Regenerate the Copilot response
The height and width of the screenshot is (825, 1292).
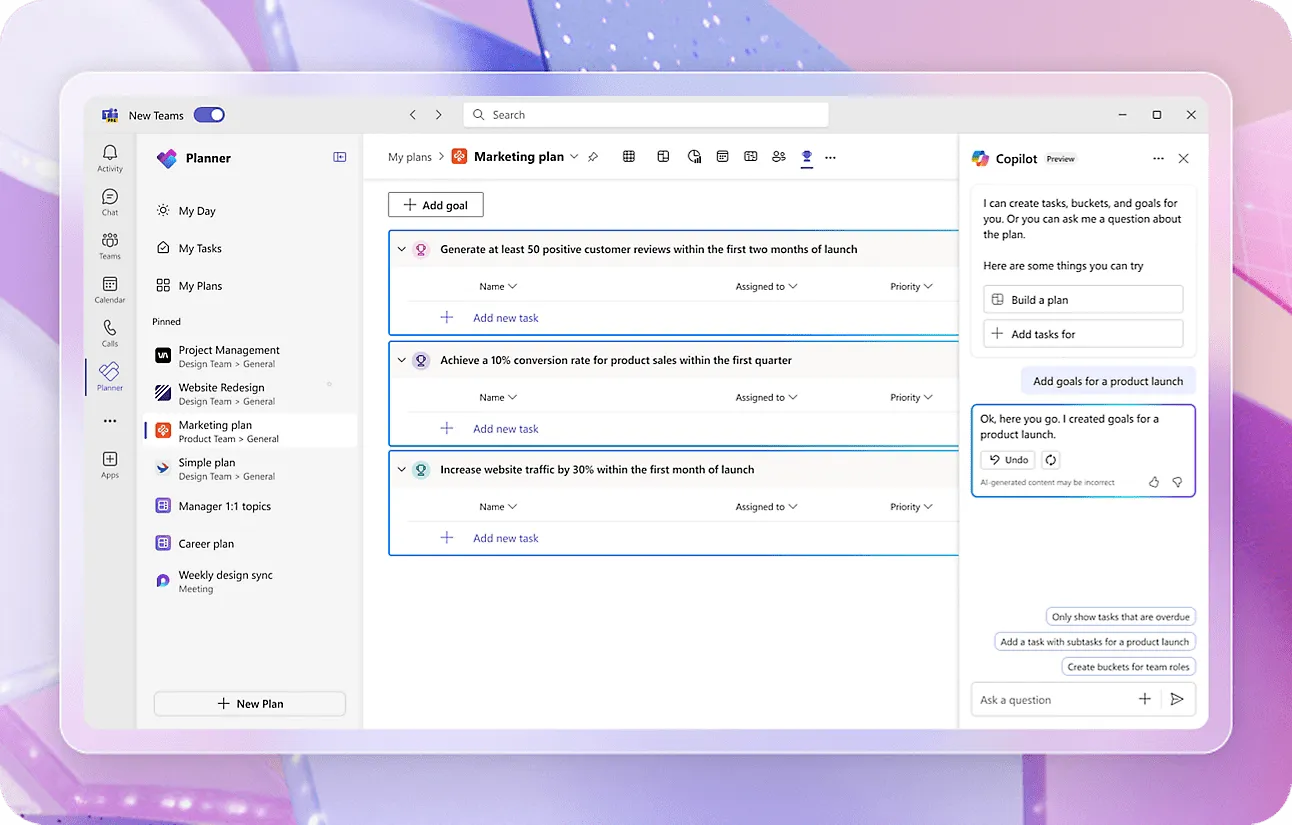1051,460
